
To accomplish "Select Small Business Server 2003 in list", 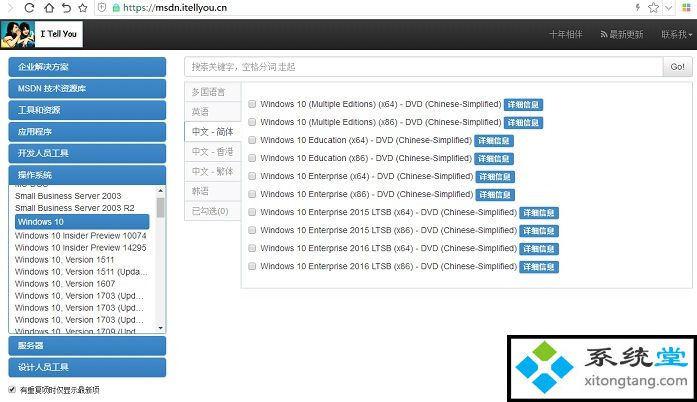I will (68, 196).
